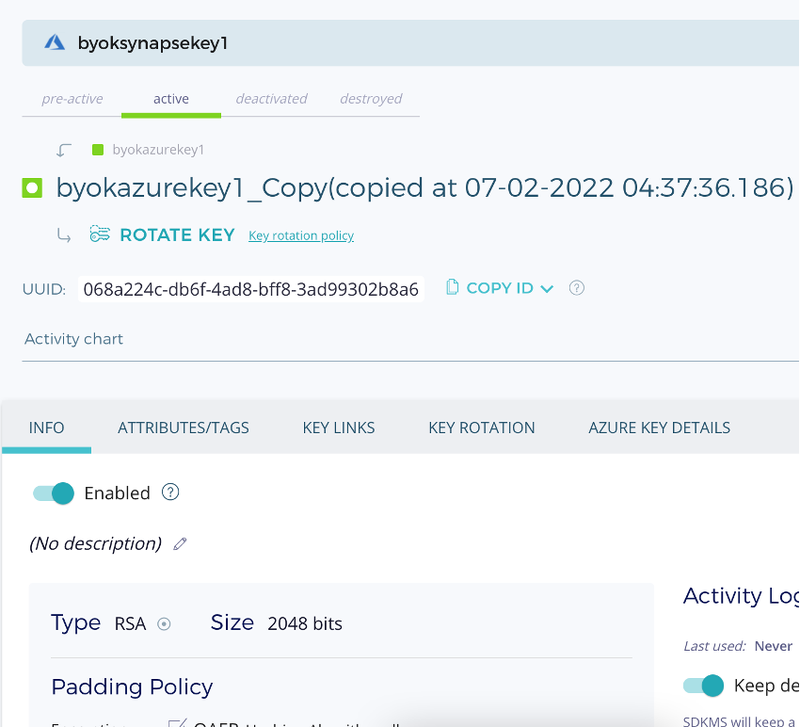Click the 'Last used: Never' text
Image resolution: width=800 pixels, height=727 pixels.
point(738,646)
